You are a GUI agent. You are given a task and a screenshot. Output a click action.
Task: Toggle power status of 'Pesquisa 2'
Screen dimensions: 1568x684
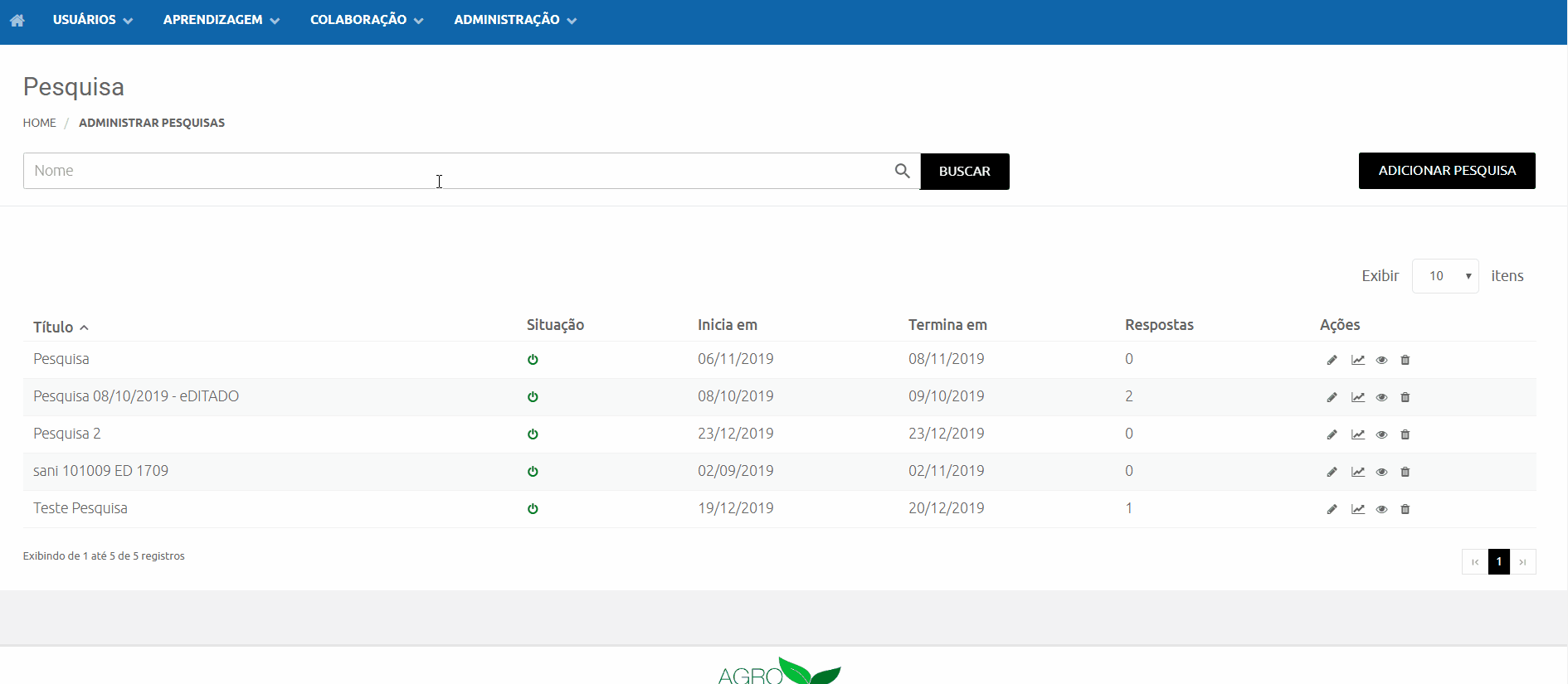(533, 434)
